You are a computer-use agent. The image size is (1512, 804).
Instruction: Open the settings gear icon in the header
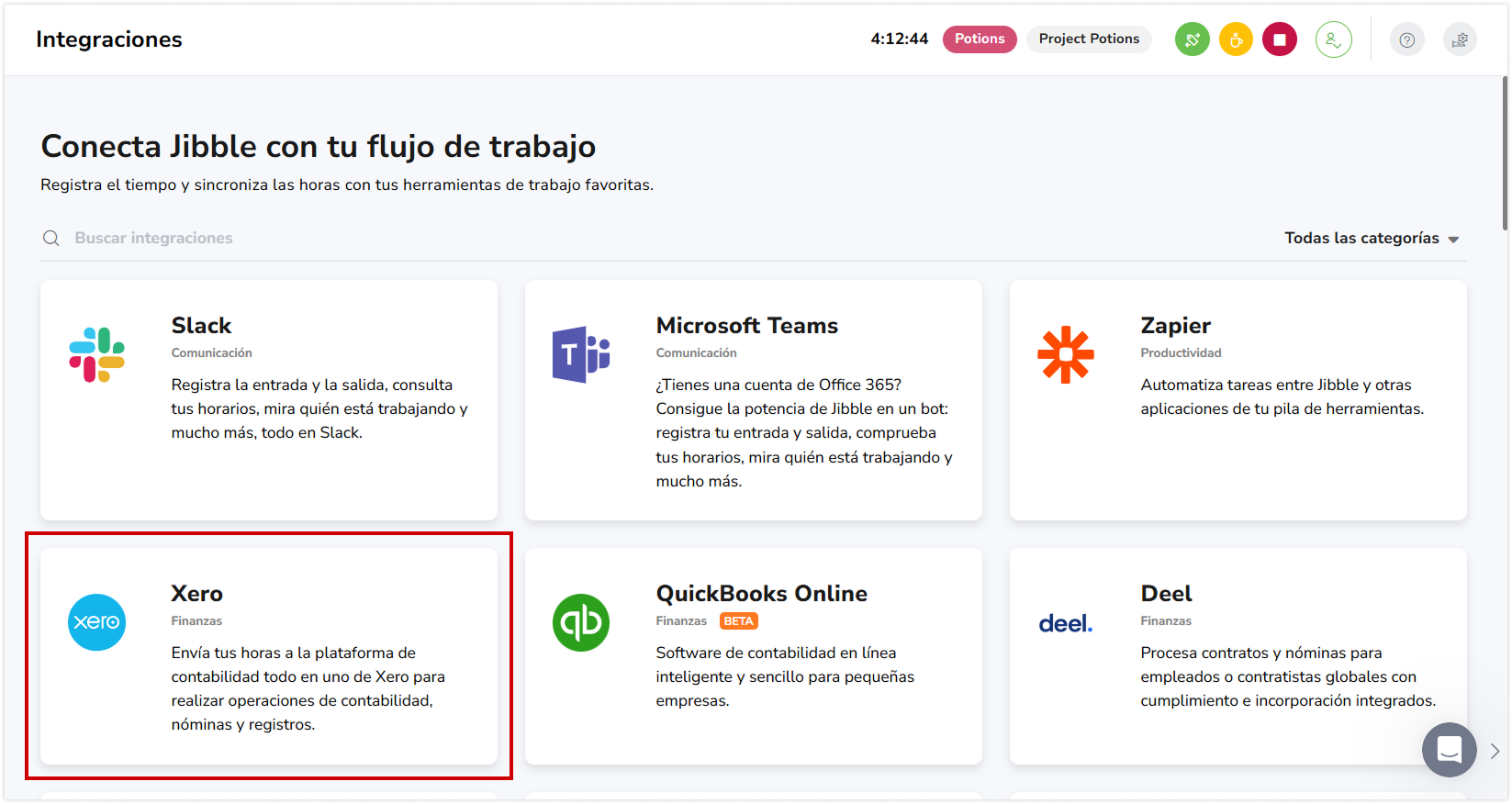tap(1460, 39)
